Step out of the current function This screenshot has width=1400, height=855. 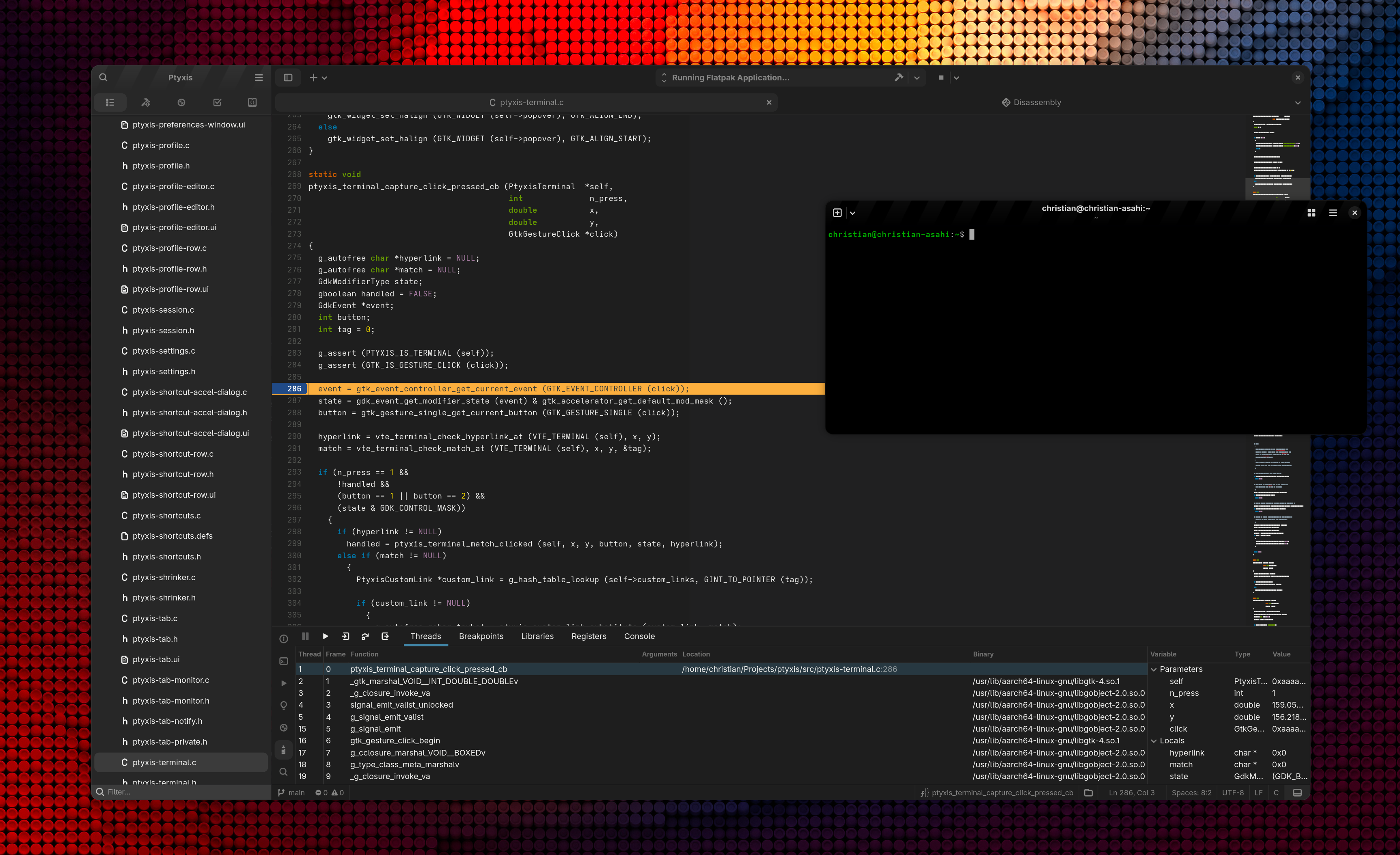coord(385,636)
